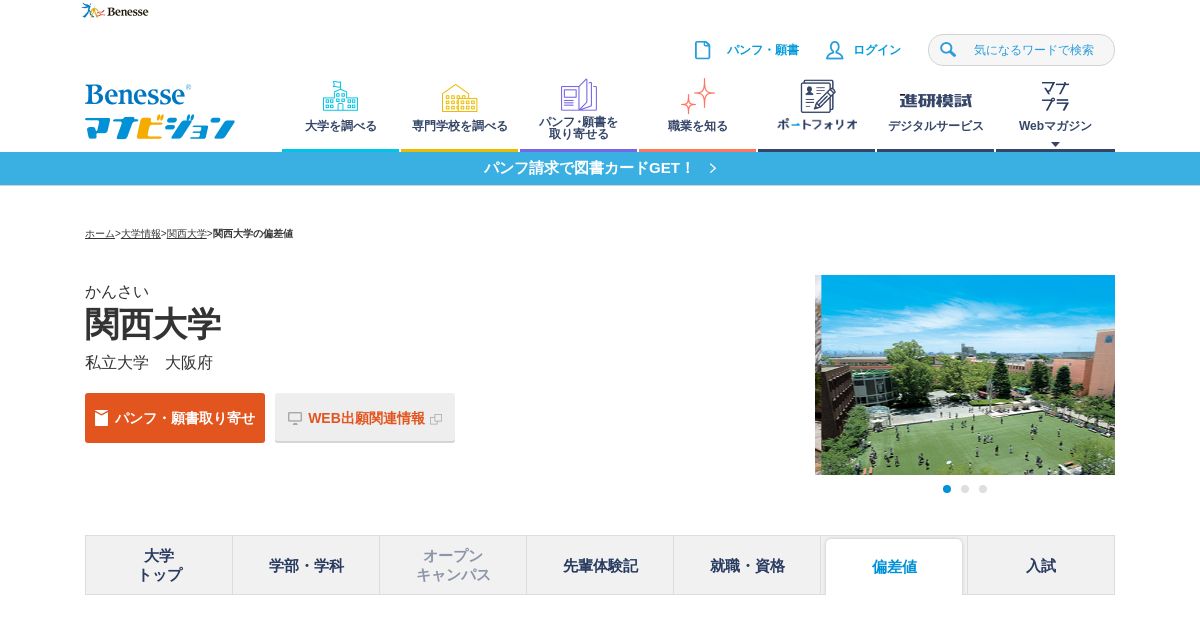Click the 関西大学 heading text

coord(153,324)
